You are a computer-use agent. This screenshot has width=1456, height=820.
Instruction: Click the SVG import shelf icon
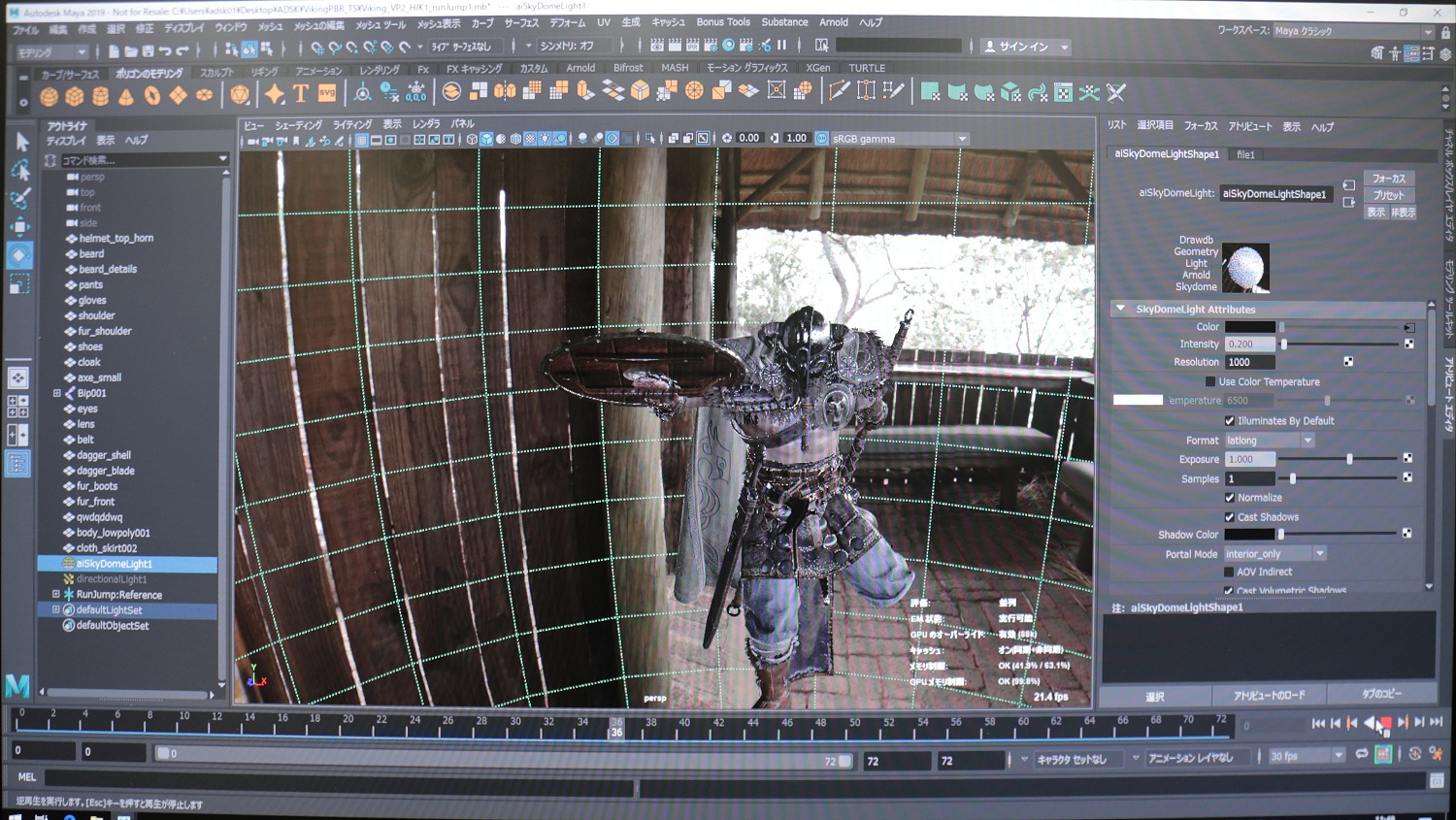[x=327, y=94]
